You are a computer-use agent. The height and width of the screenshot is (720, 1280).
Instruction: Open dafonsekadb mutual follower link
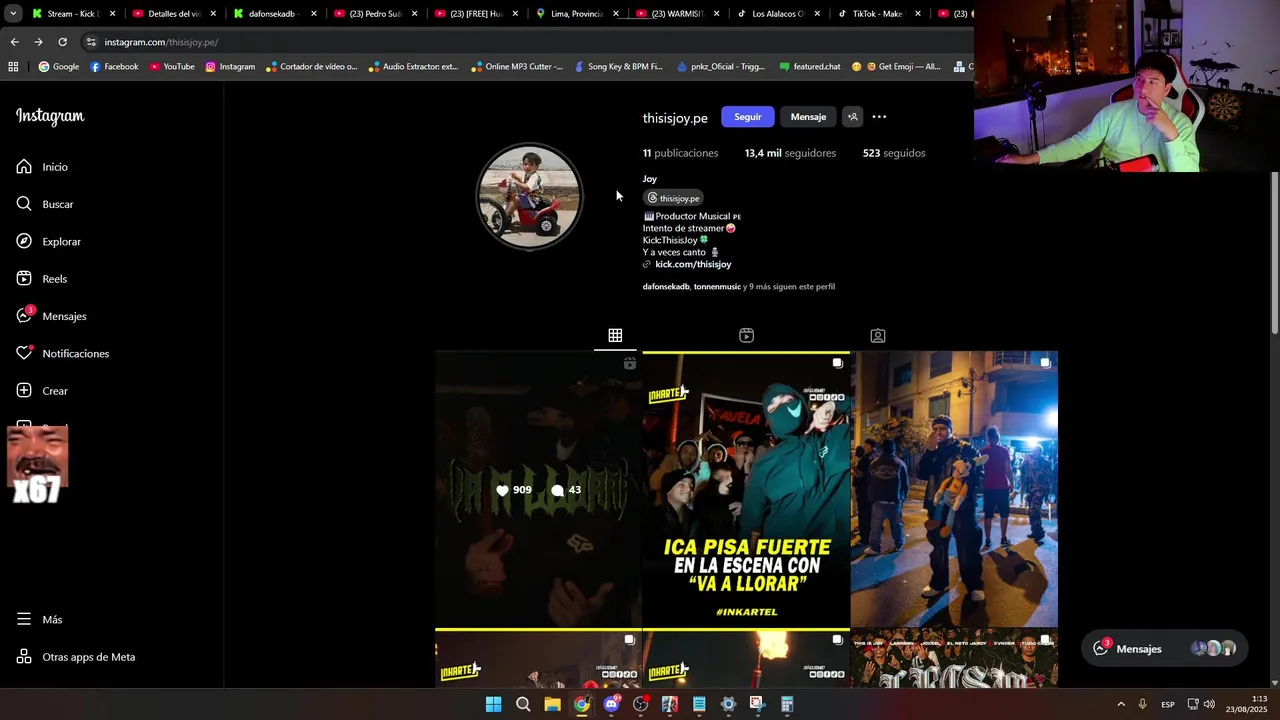[665, 287]
